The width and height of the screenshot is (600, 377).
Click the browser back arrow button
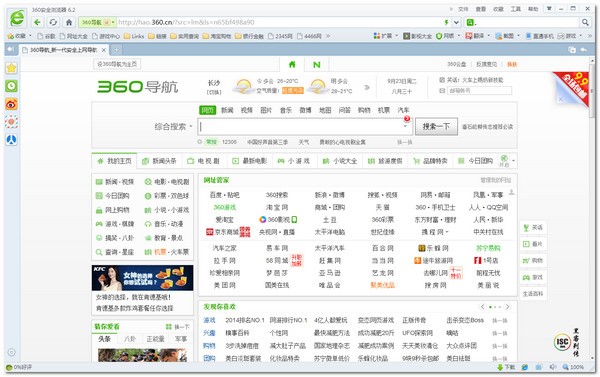tap(37, 22)
